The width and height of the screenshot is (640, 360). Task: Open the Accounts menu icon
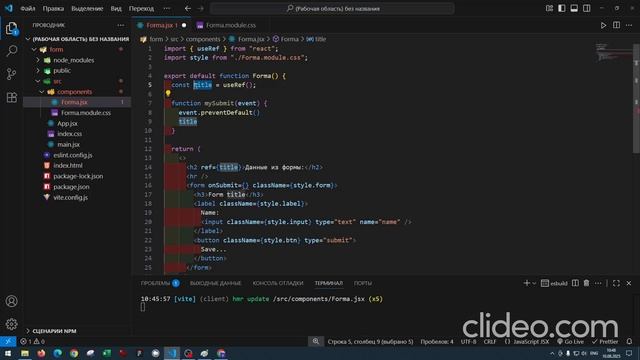[x=11, y=301]
